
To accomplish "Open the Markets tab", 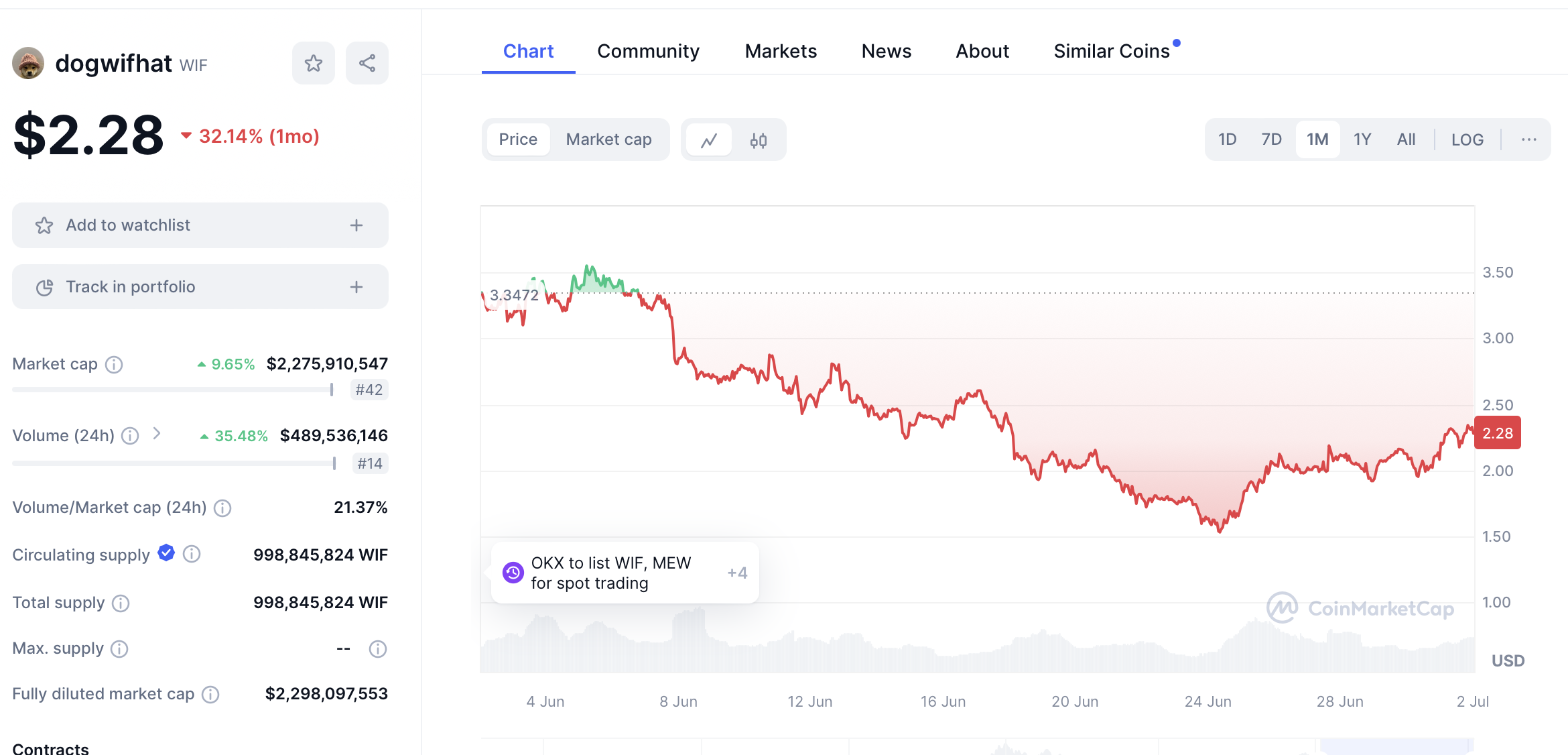I will (781, 52).
